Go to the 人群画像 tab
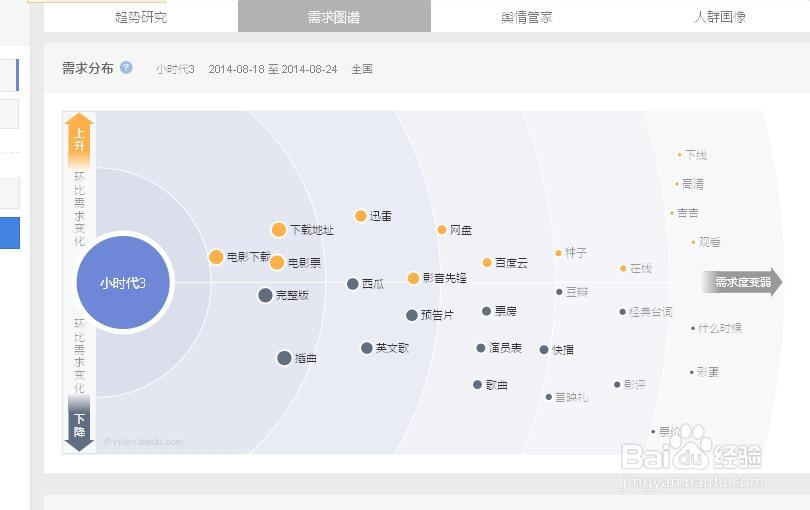This screenshot has width=810, height=510. (x=720, y=17)
